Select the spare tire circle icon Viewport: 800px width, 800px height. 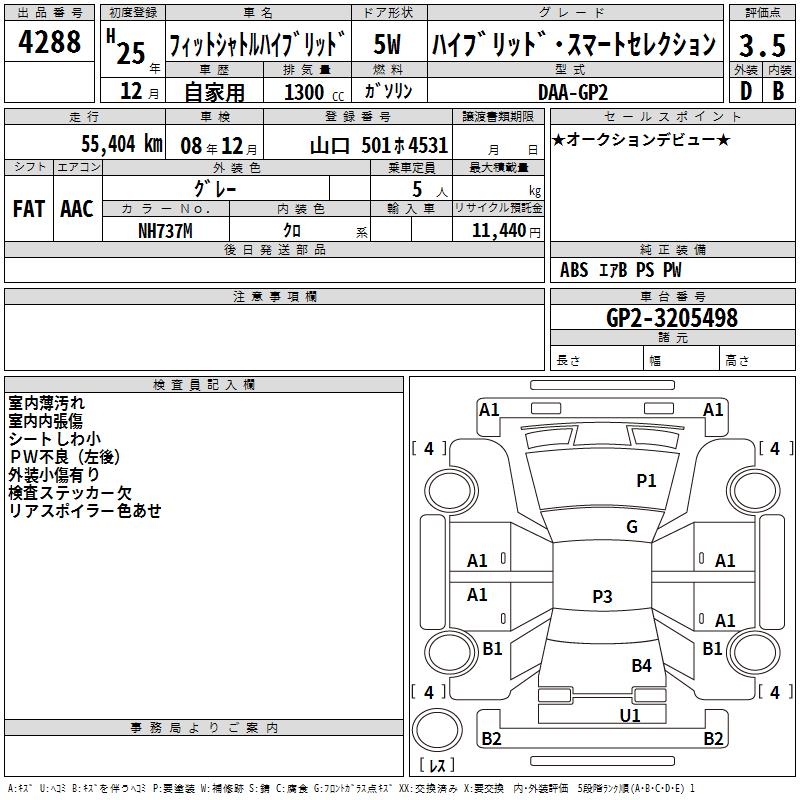point(438,727)
